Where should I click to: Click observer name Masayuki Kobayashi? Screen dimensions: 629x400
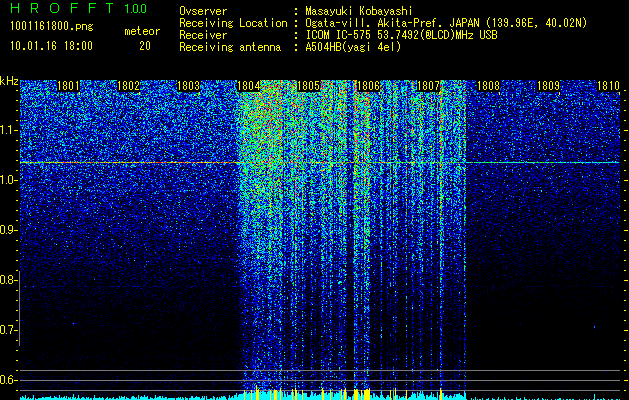[x=359, y=11]
